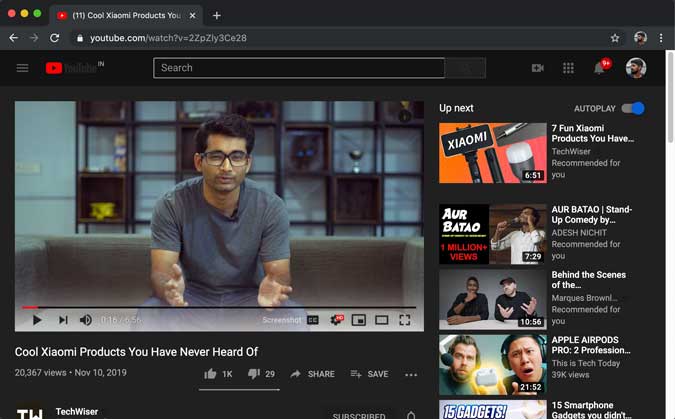Image resolution: width=675 pixels, height=419 pixels.
Task: Save the video to a playlist
Action: pos(369,374)
